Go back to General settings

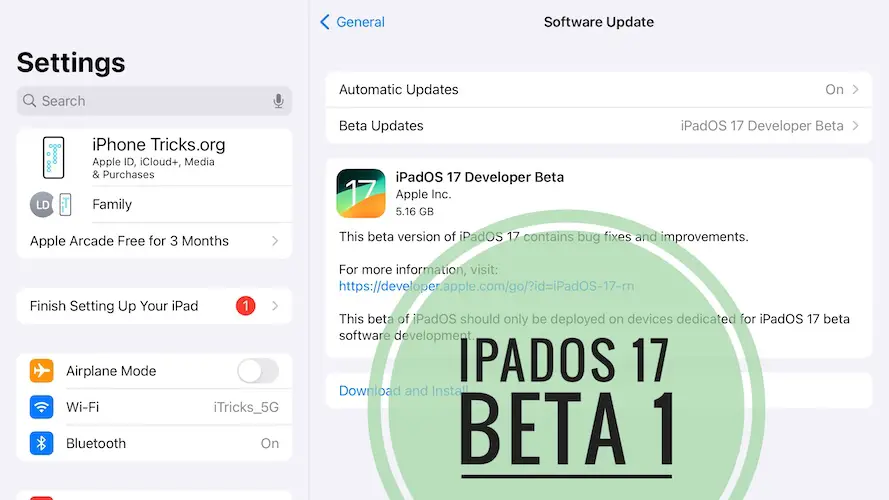(352, 22)
